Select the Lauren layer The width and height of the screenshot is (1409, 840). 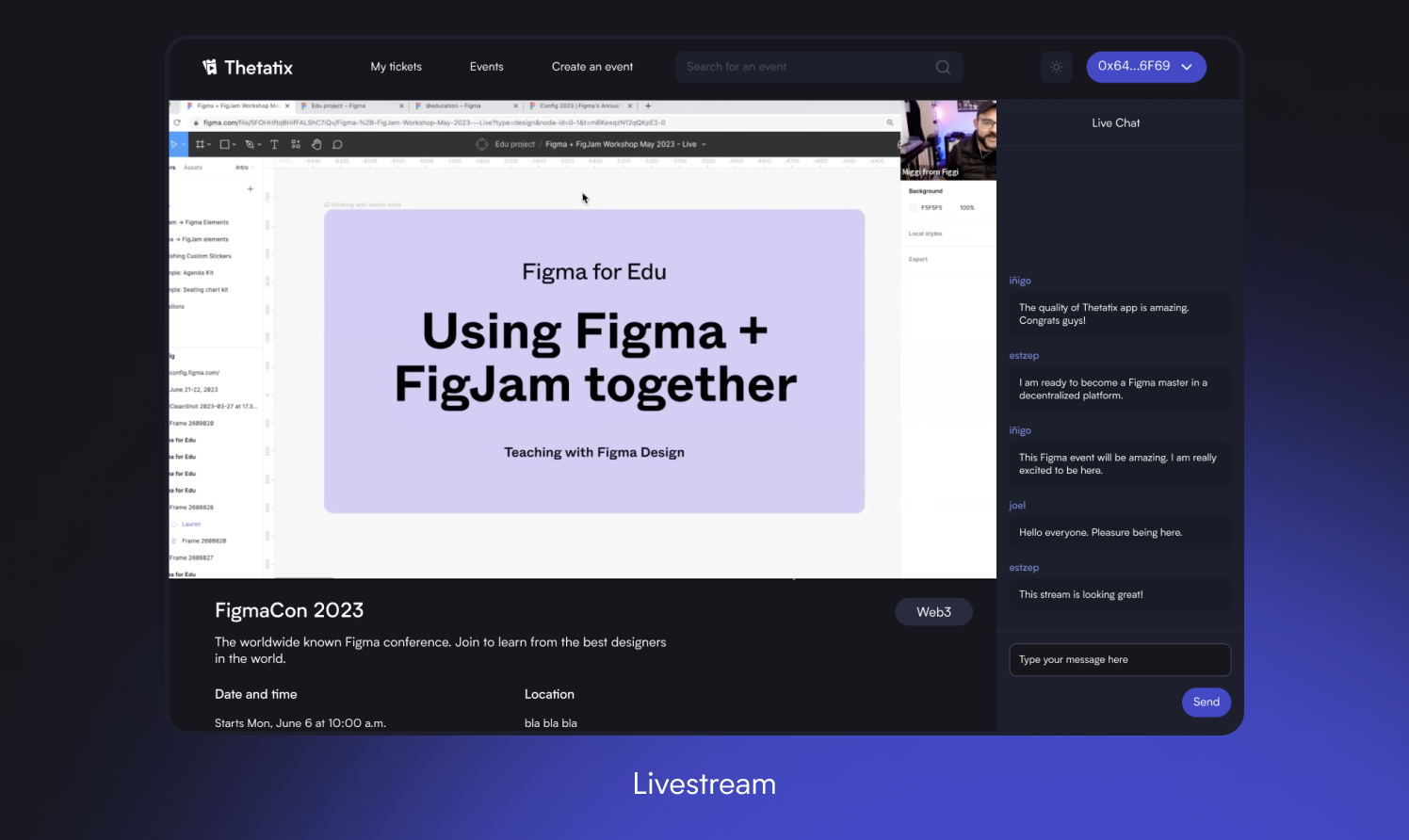point(191,525)
